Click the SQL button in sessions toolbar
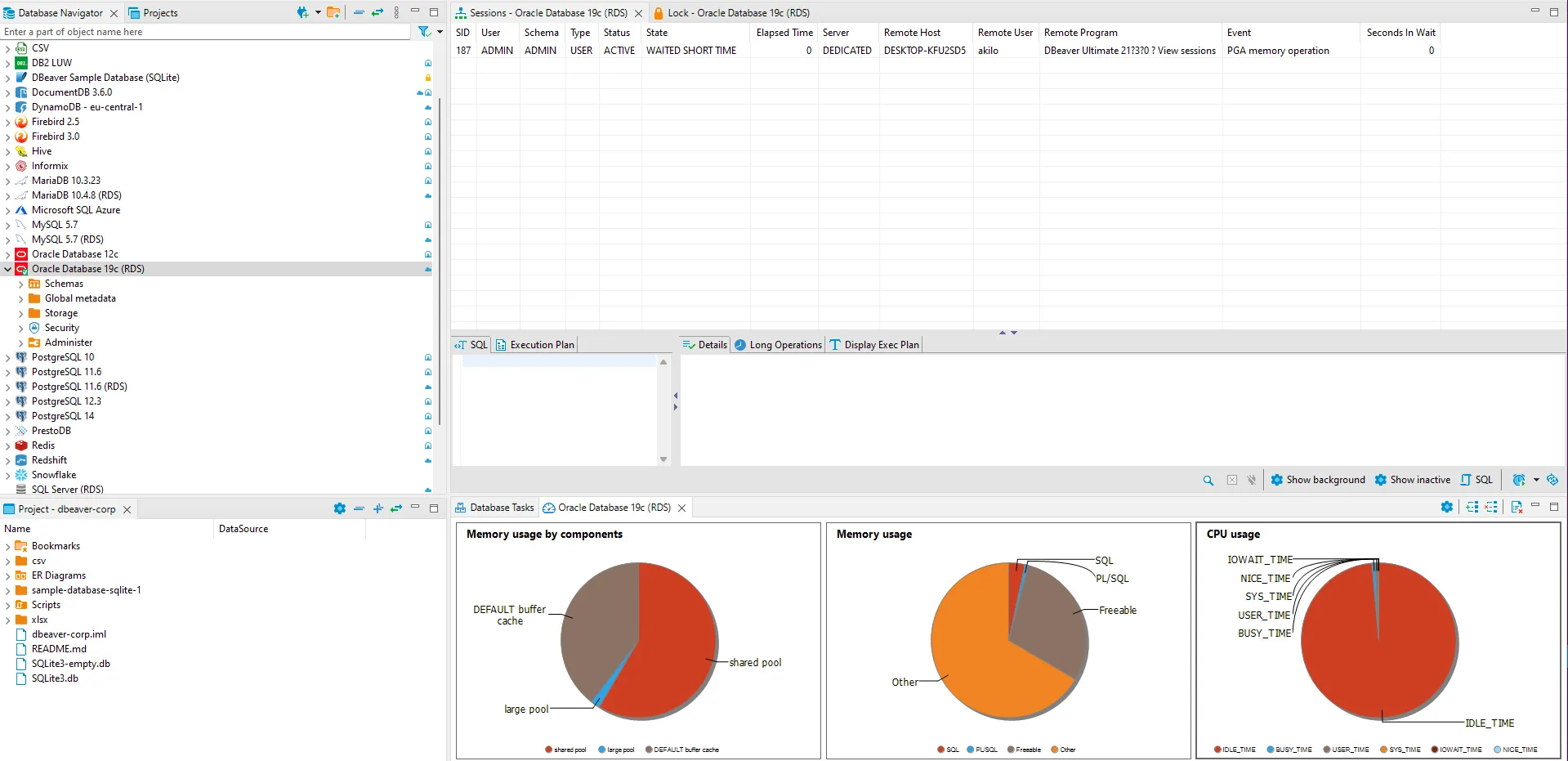 point(1476,480)
